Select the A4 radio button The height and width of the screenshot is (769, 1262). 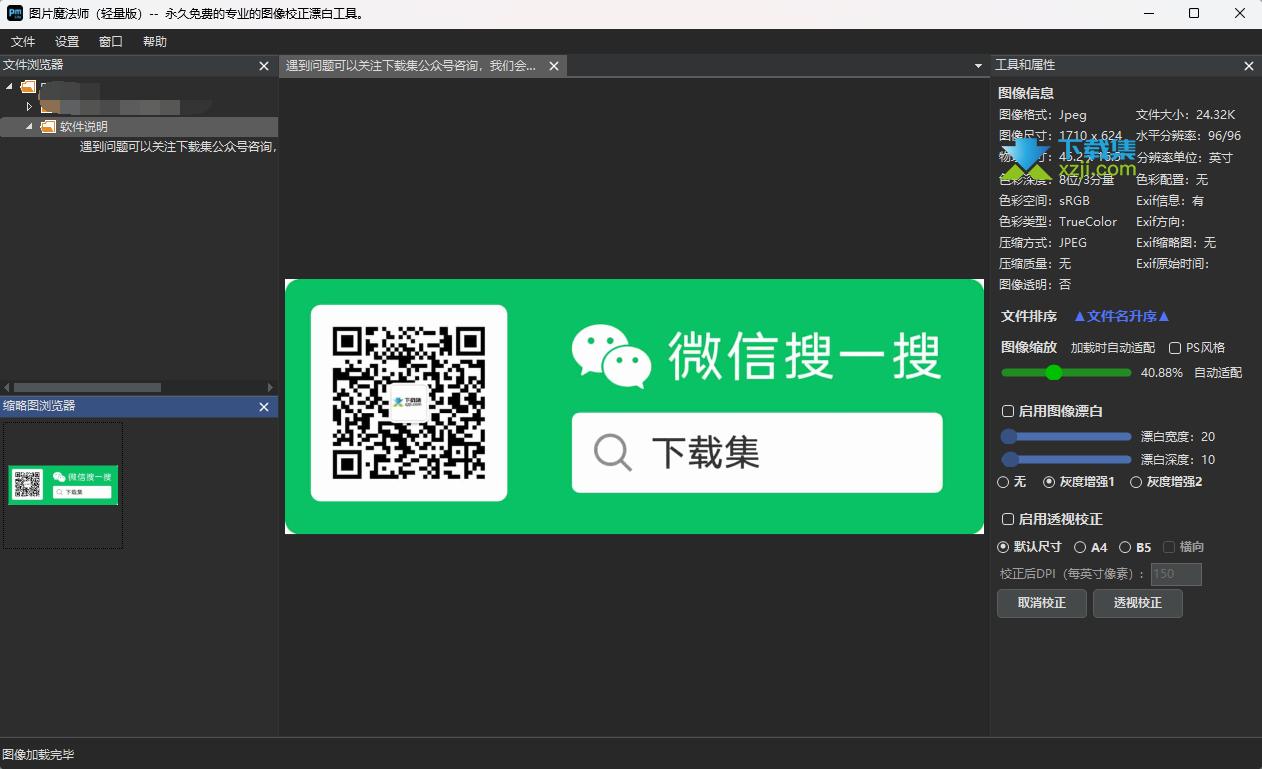(x=1080, y=547)
